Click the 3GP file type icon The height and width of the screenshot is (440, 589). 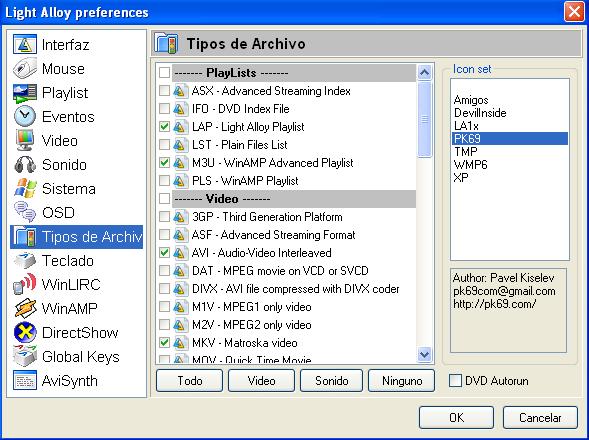click(x=181, y=217)
